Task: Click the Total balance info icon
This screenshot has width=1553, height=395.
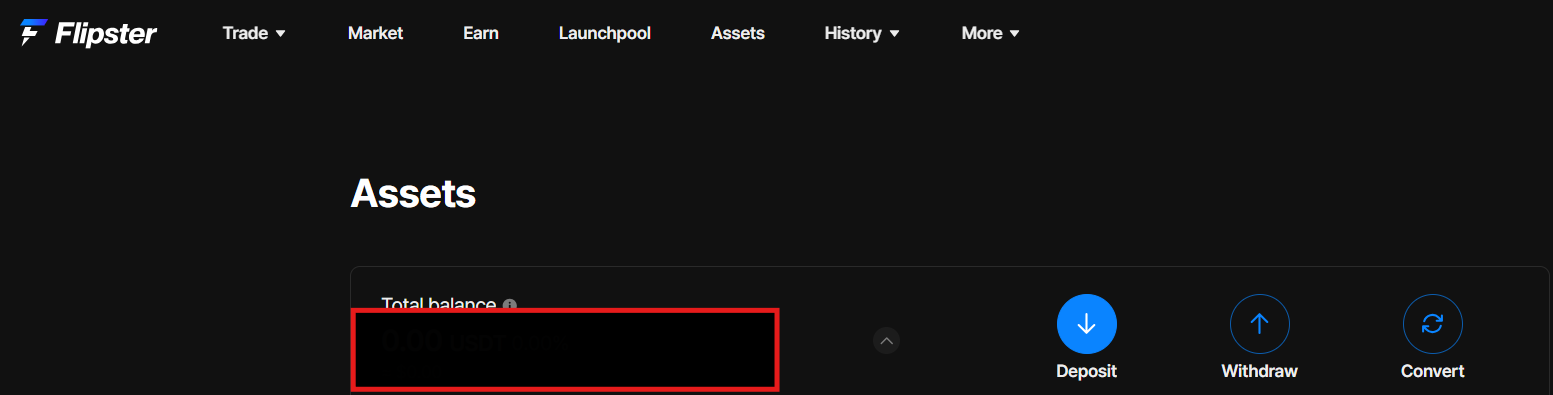Action: coord(510,304)
